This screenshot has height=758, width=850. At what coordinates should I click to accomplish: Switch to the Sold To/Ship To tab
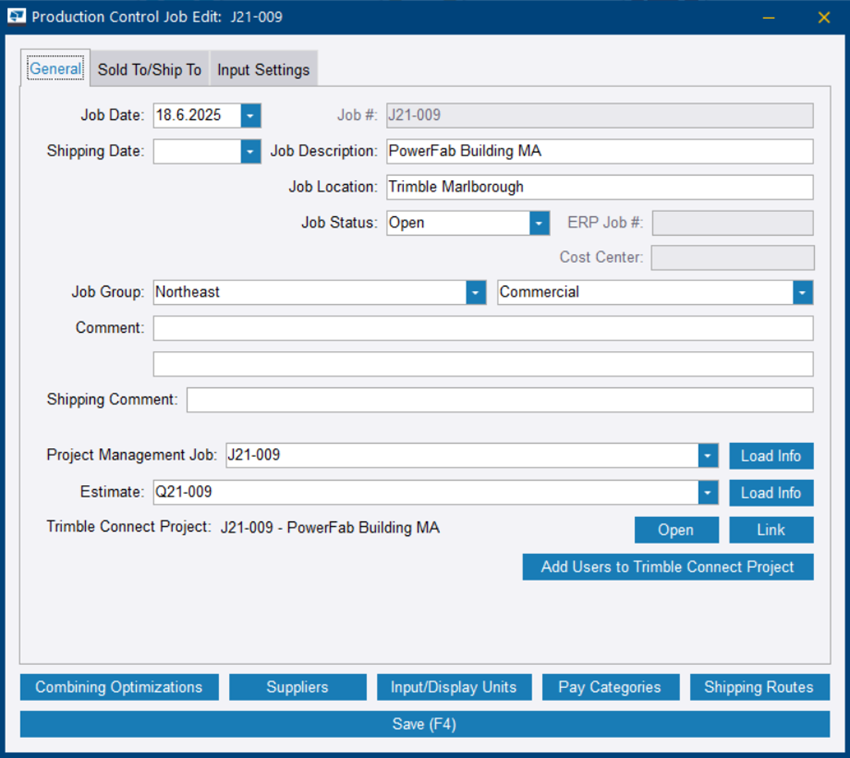pyautogui.click(x=149, y=70)
